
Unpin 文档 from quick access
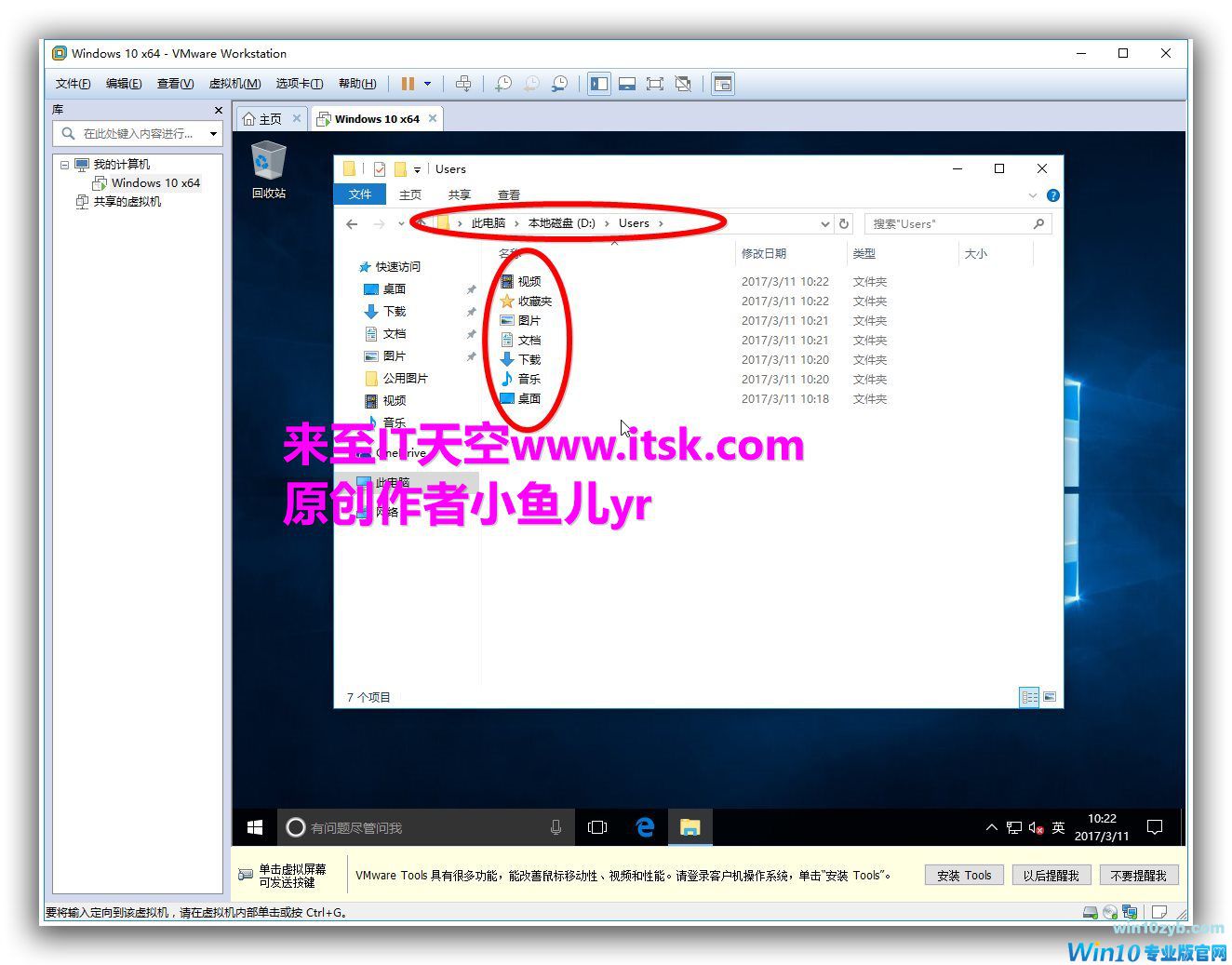tap(471, 334)
